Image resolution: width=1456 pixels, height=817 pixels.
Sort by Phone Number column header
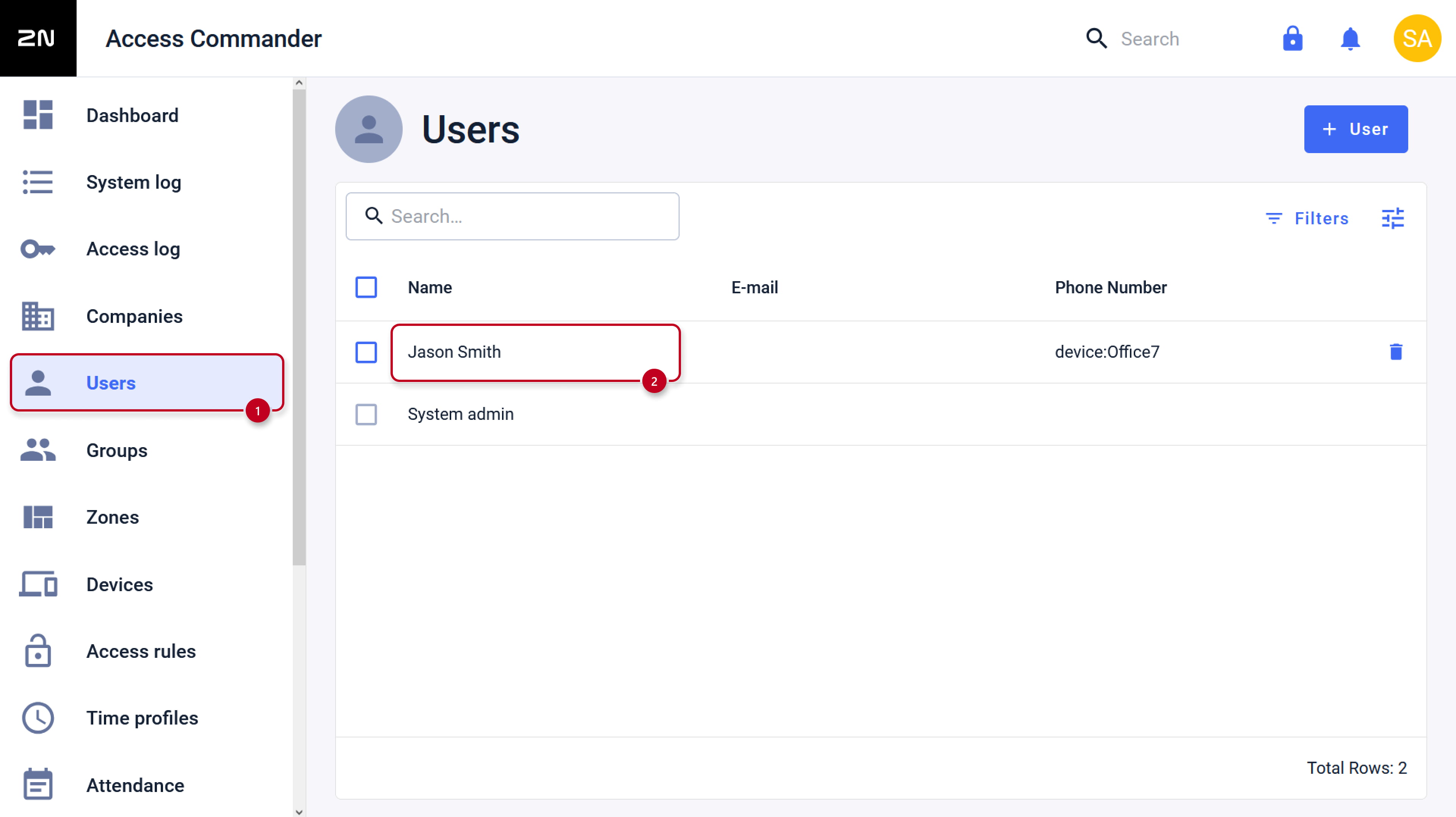click(1110, 288)
